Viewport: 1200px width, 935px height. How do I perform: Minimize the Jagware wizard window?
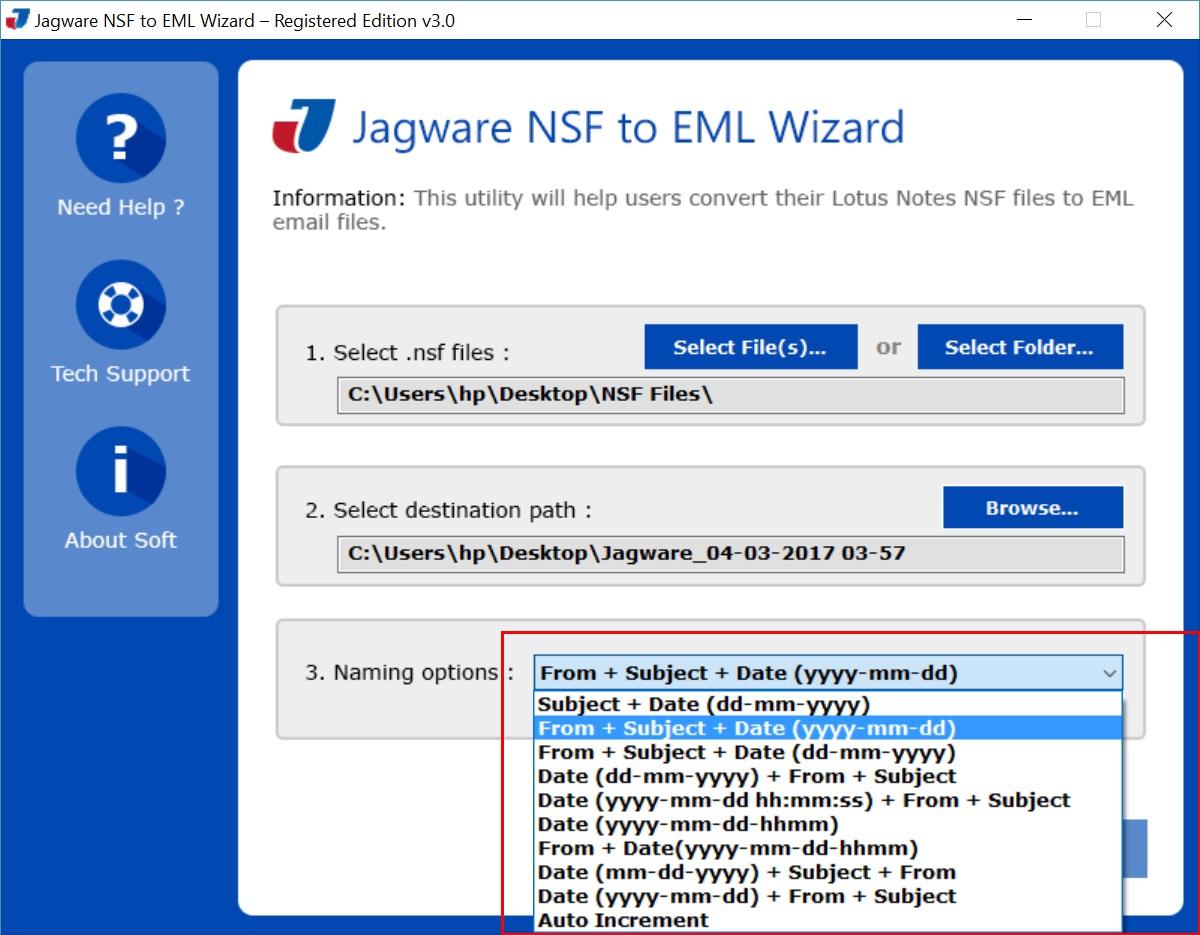1024,20
